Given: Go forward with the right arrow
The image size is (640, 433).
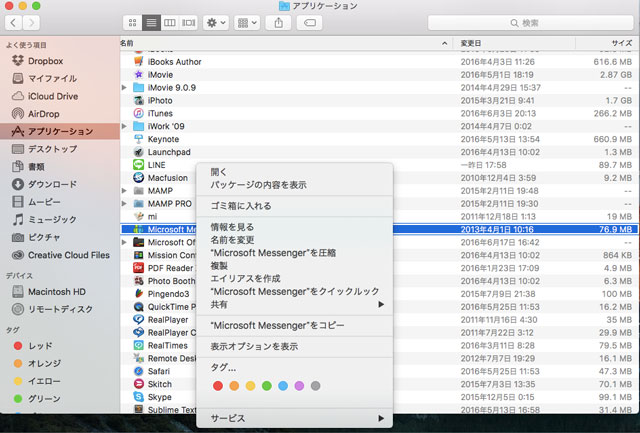Looking at the screenshot, I should coord(31,23).
